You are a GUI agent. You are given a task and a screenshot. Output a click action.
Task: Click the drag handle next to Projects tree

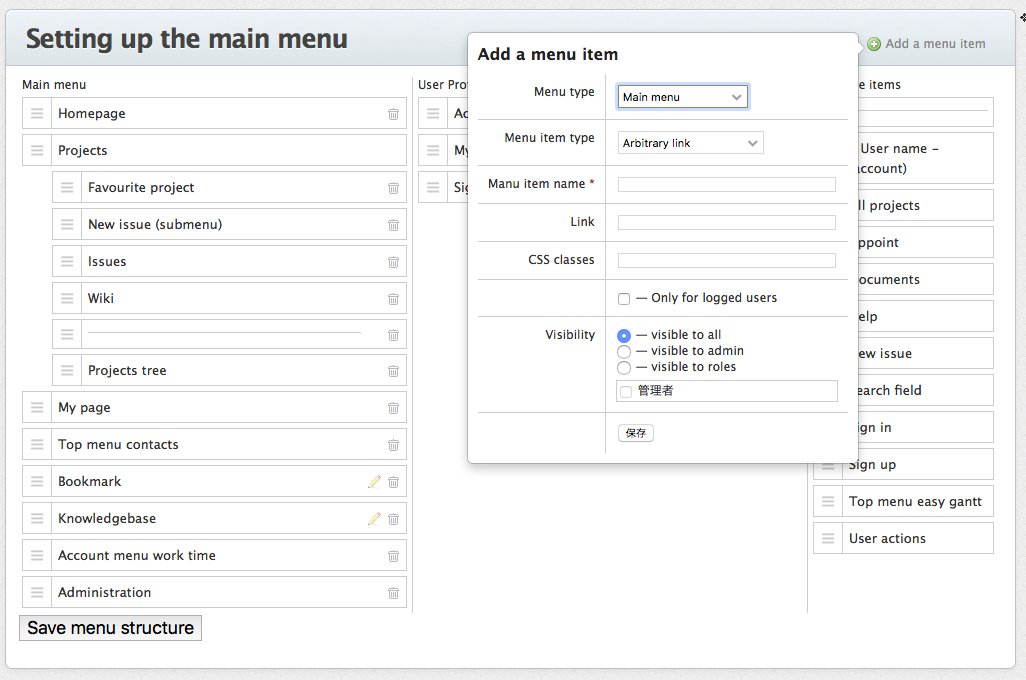pyautogui.click(x=66, y=369)
